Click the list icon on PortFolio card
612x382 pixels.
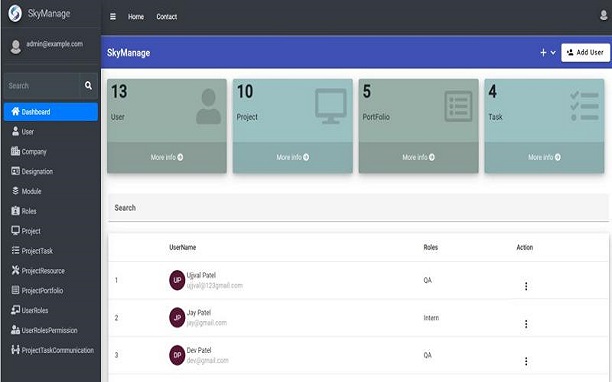pyautogui.click(x=458, y=106)
